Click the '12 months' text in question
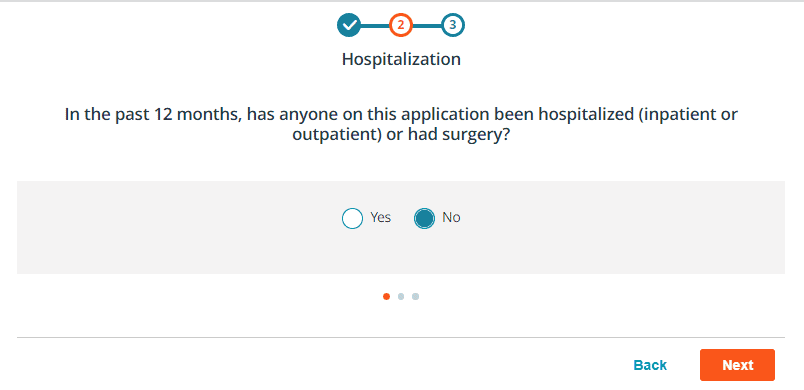Viewport: 804px width, 390px height. tap(196, 114)
